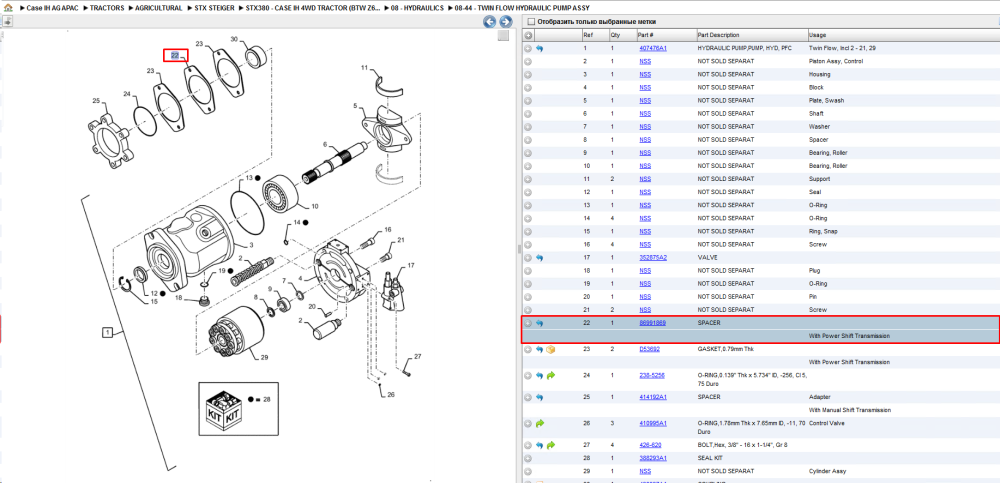1000x483 pixels.
Task: Open the NSS link for ref 6, Shaft
Action: [645, 114]
